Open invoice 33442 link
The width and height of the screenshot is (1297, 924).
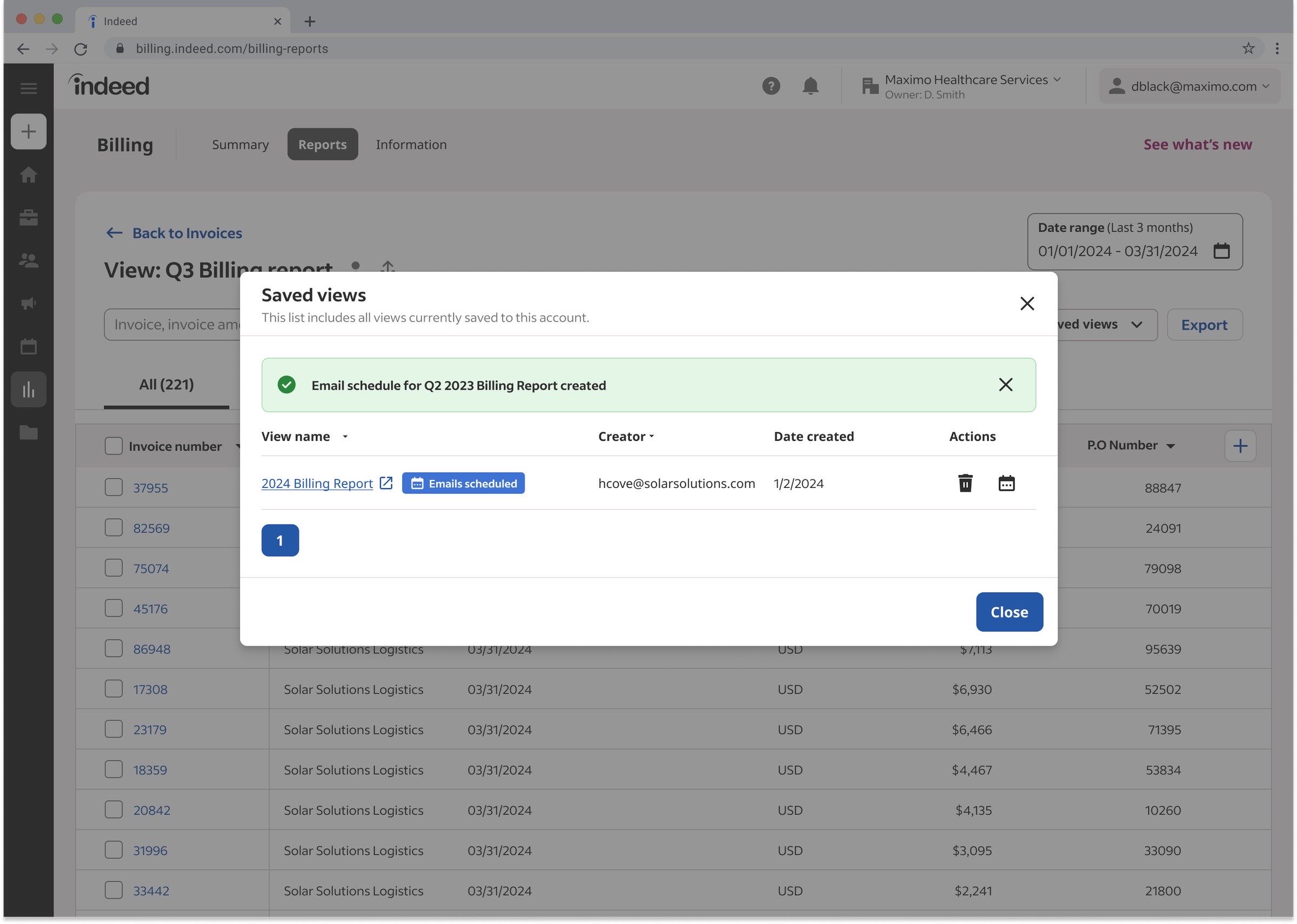pyautogui.click(x=151, y=891)
